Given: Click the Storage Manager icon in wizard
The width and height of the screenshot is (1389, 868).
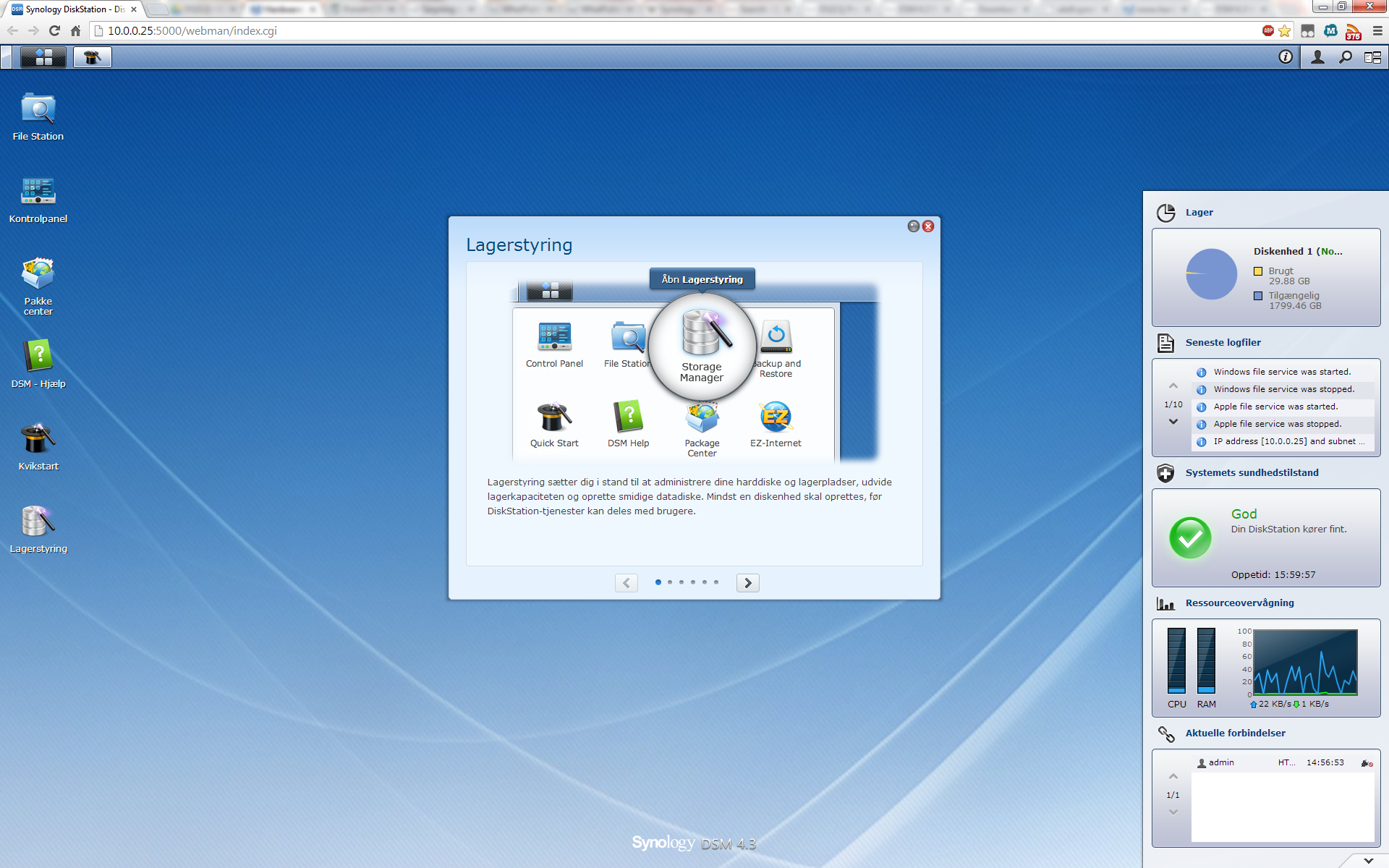Looking at the screenshot, I should click(702, 346).
